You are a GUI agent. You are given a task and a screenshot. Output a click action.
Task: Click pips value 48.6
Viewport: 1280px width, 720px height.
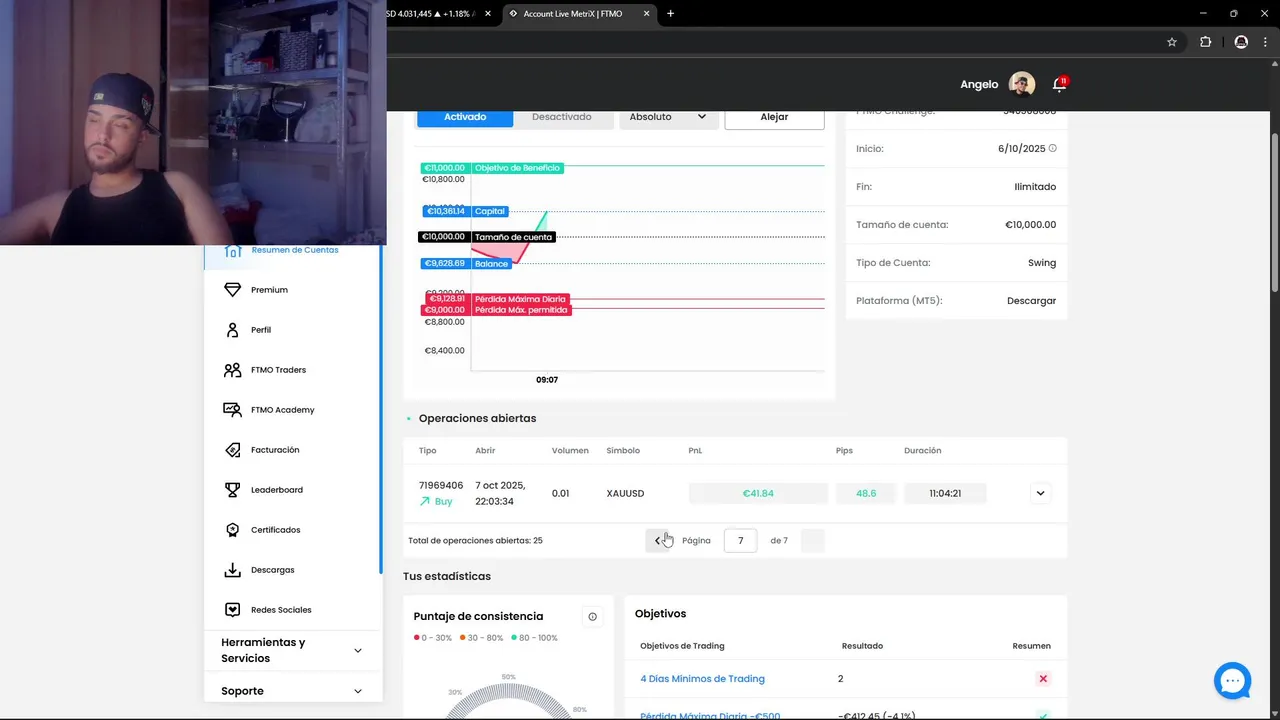866,493
